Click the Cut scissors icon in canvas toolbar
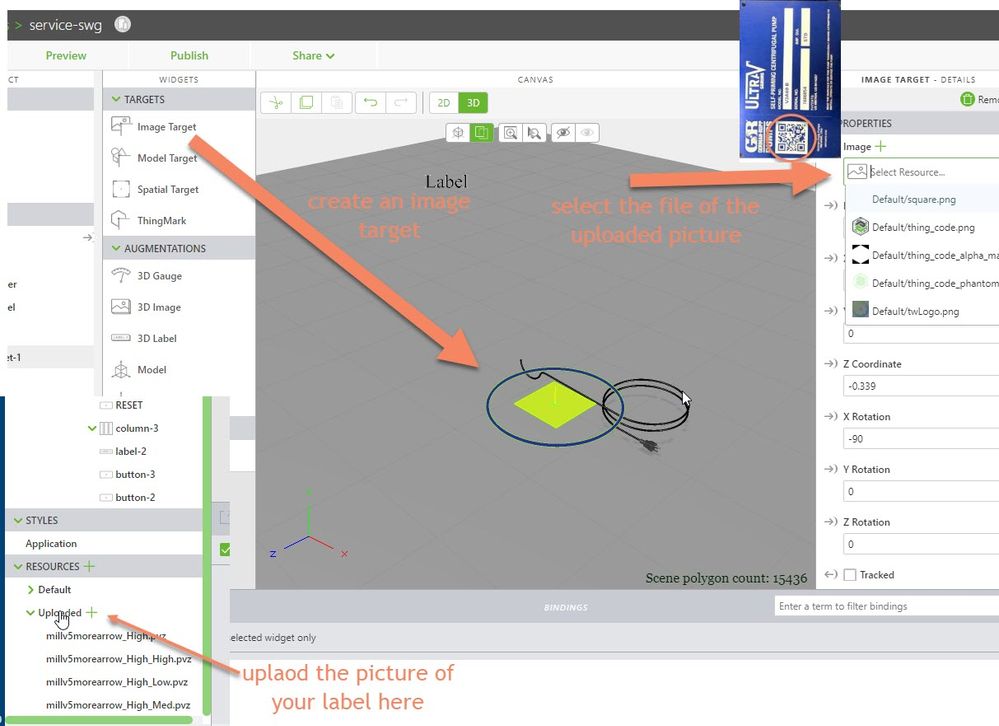The width and height of the screenshot is (999, 726). coord(276,103)
